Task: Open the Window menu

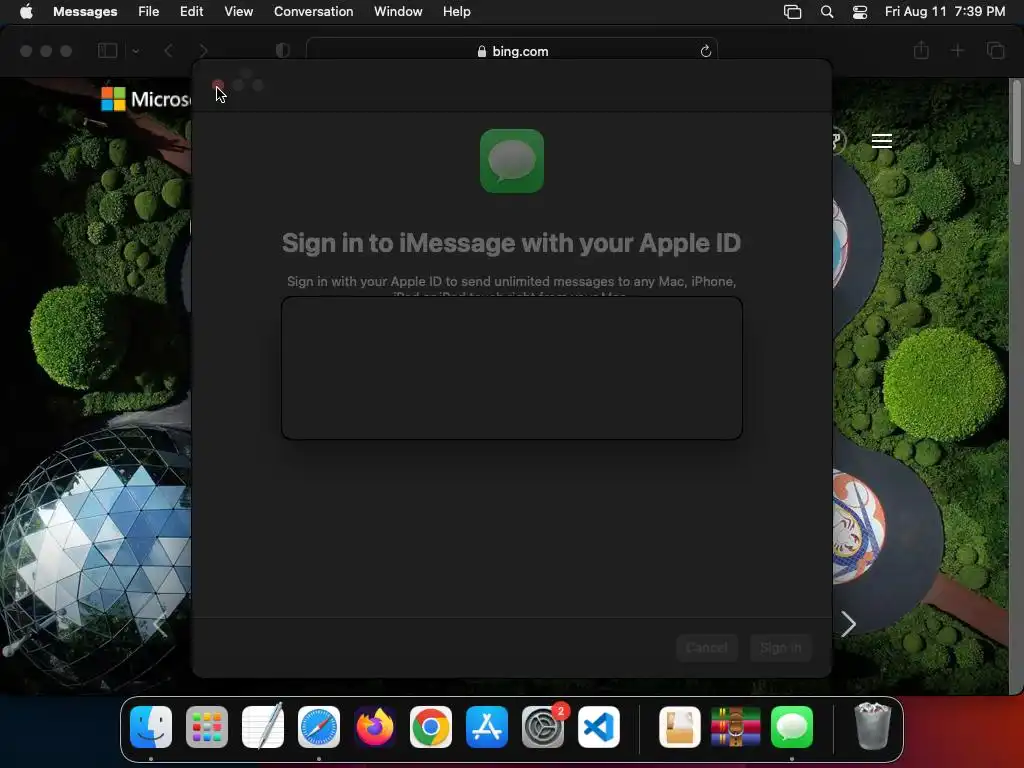Action: (x=398, y=12)
